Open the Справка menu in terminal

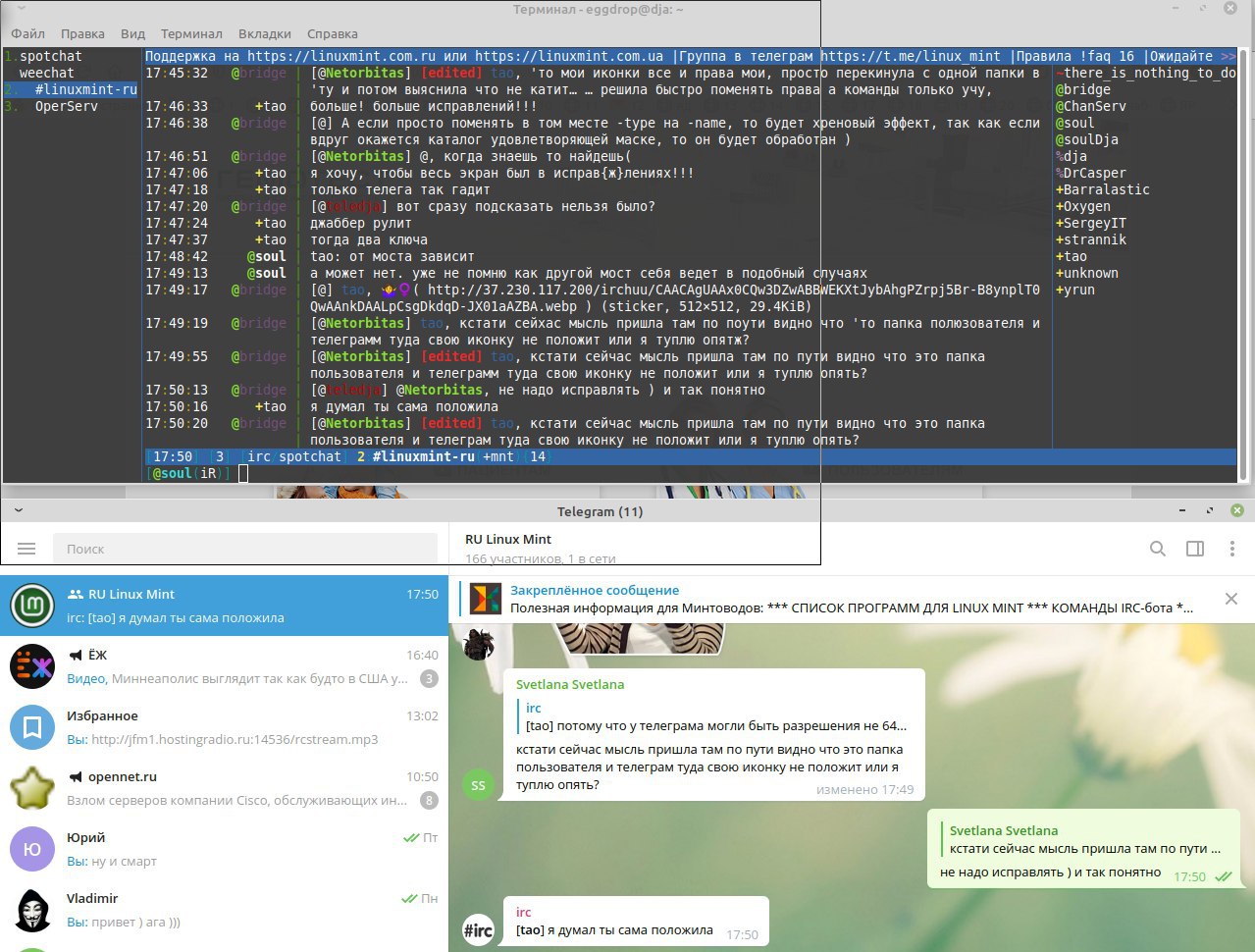pos(332,33)
